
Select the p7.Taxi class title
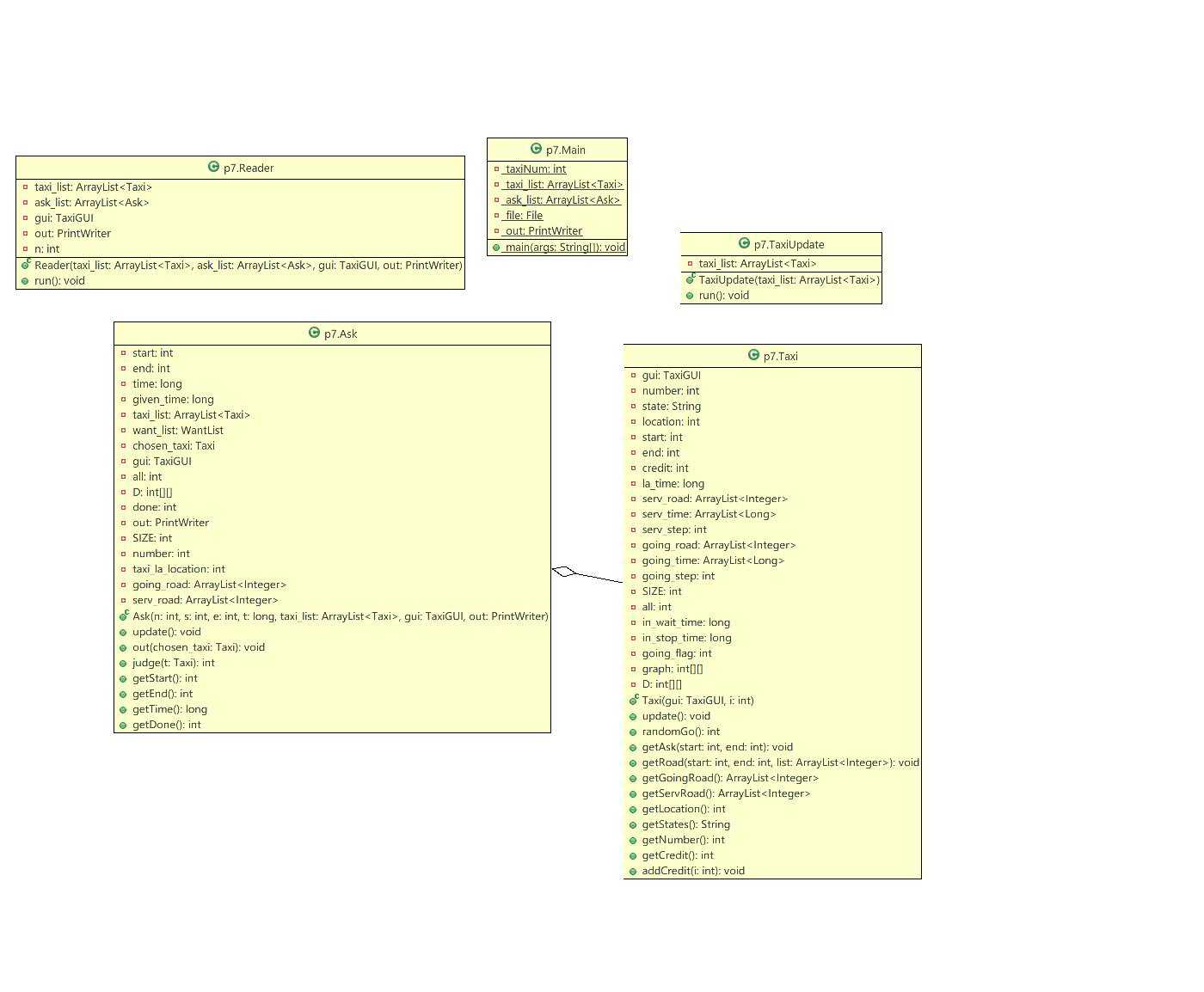[781, 357]
